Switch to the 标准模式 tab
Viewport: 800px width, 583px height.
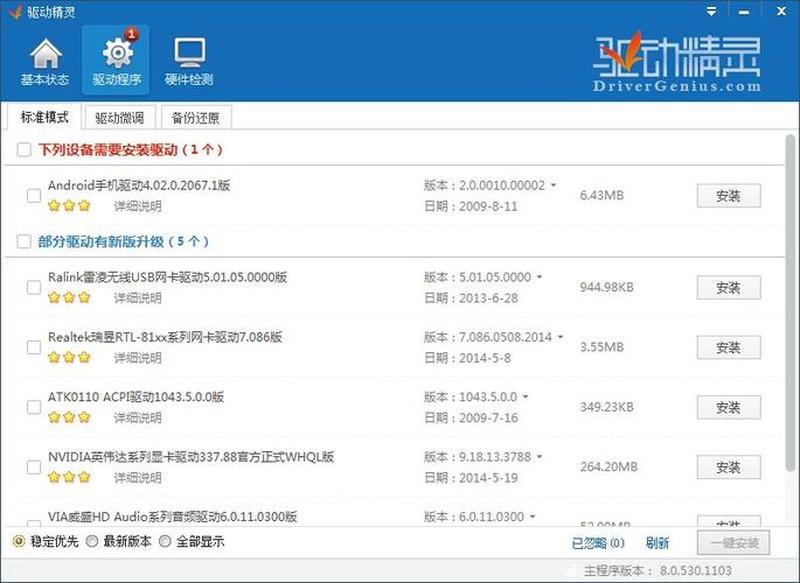(x=44, y=117)
